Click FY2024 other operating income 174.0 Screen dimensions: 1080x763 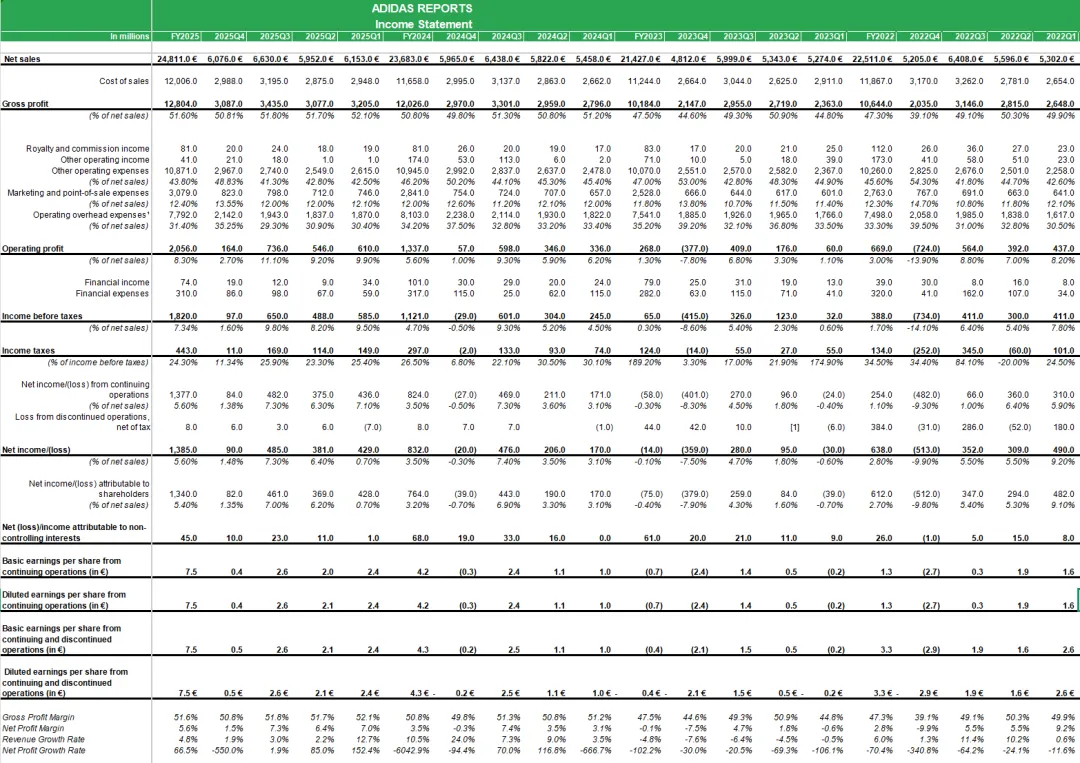(418, 160)
